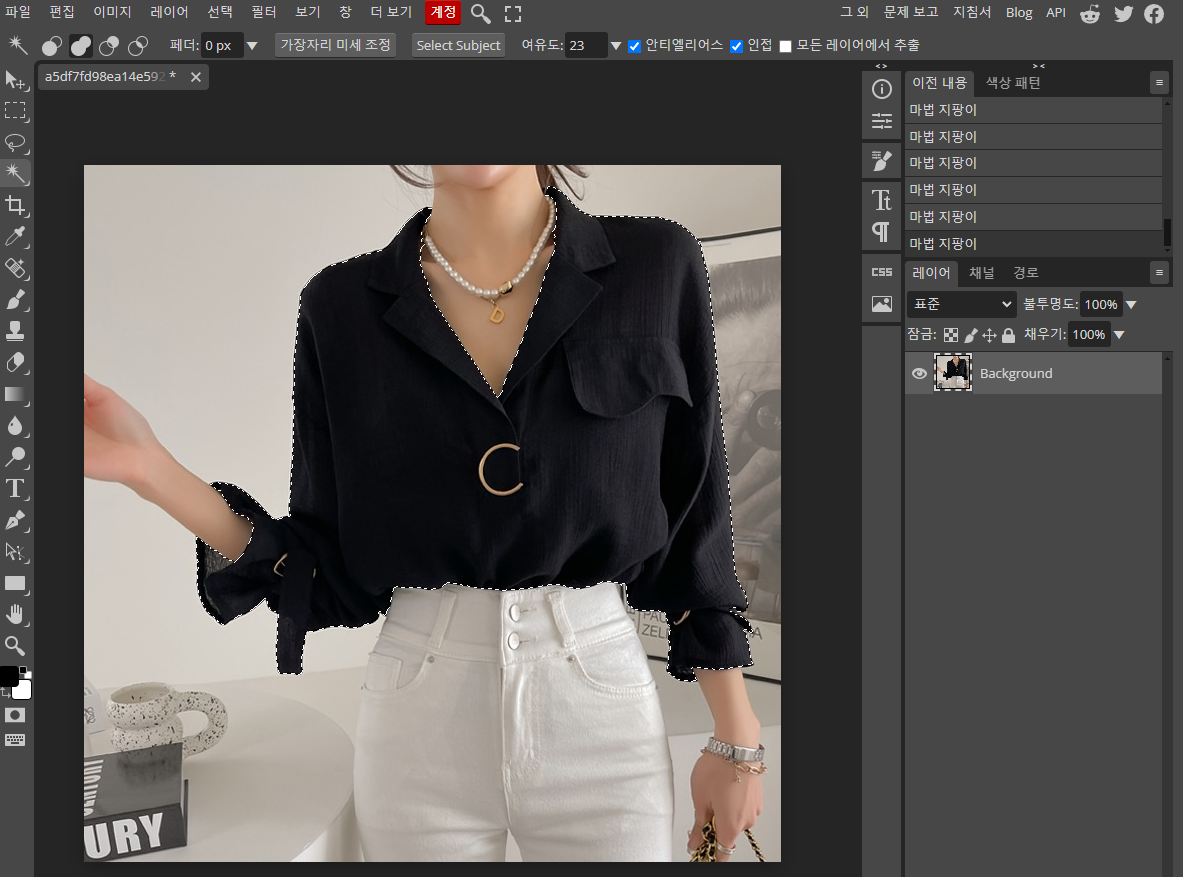Viewport: 1183px width, 877px height.
Task: Select the Blur tool
Action: point(15,426)
